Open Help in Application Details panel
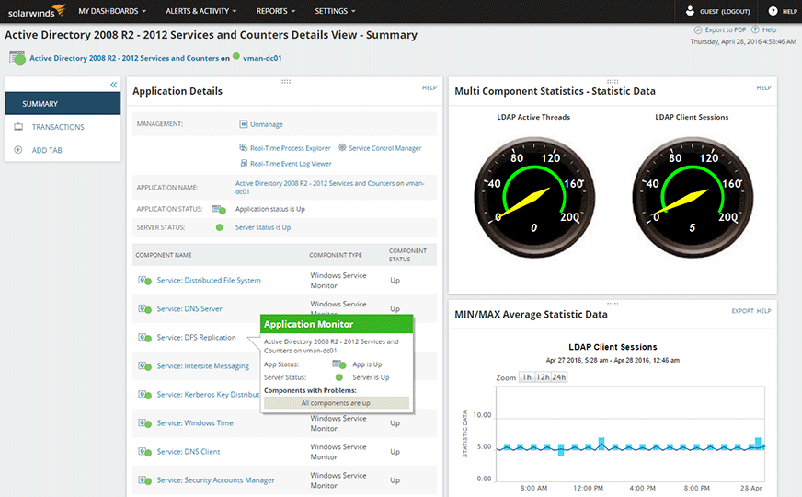The width and height of the screenshot is (802, 497). click(429, 88)
